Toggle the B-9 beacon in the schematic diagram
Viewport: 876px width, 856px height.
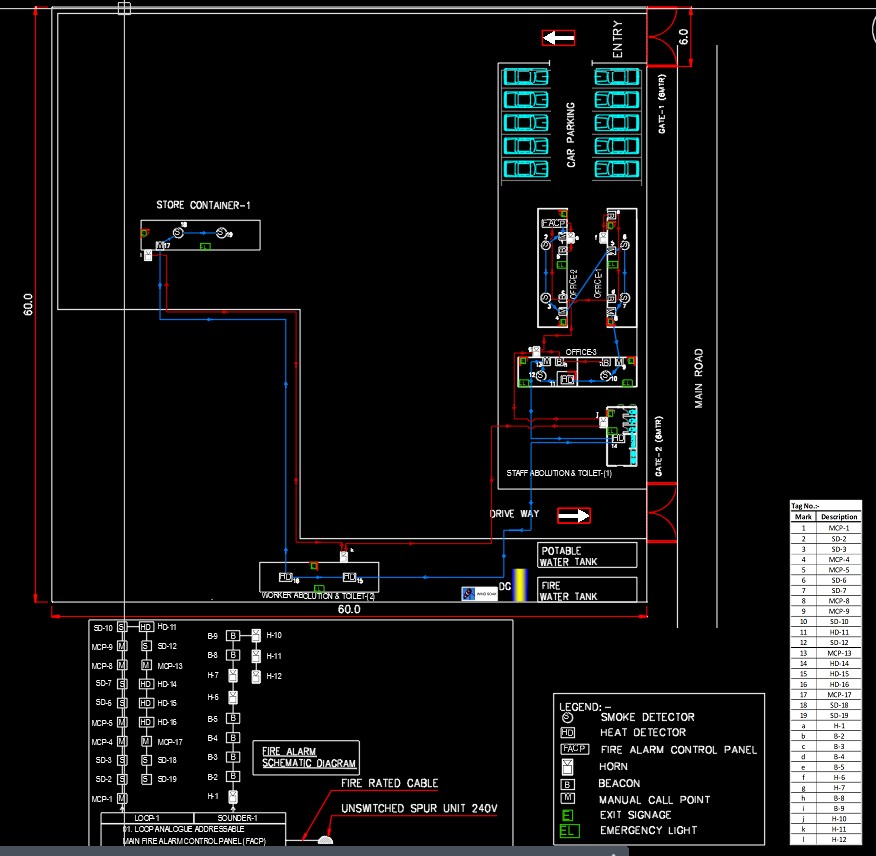click(x=233, y=635)
